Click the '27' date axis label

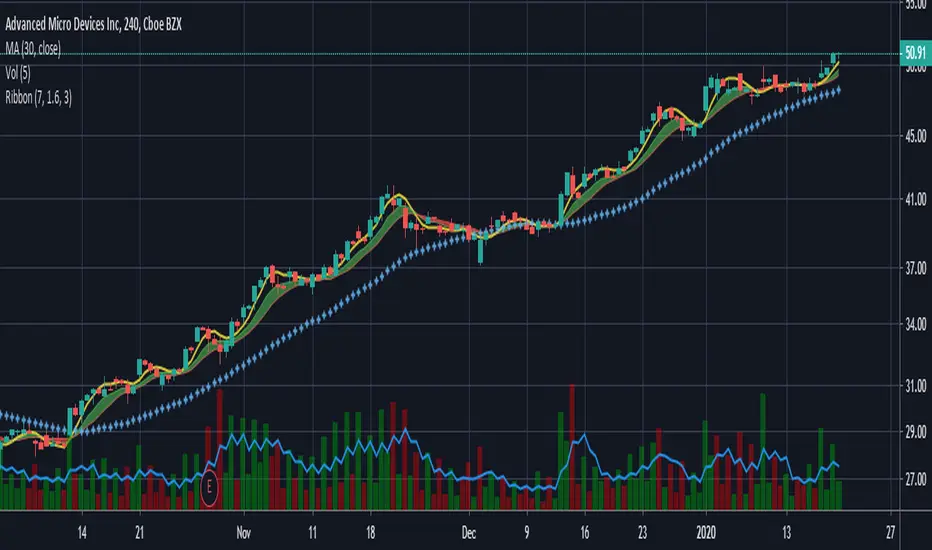(x=890, y=533)
